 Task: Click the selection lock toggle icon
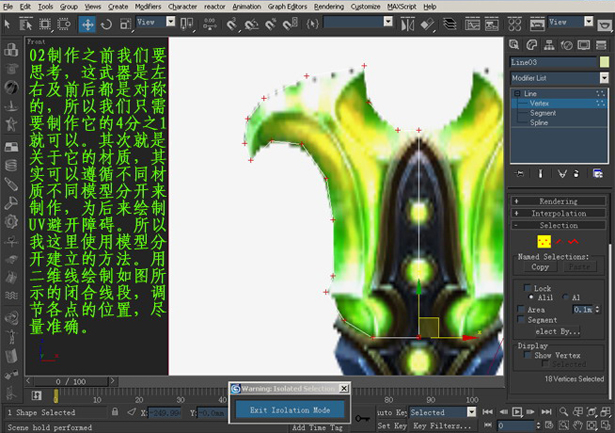pos(115,411)
